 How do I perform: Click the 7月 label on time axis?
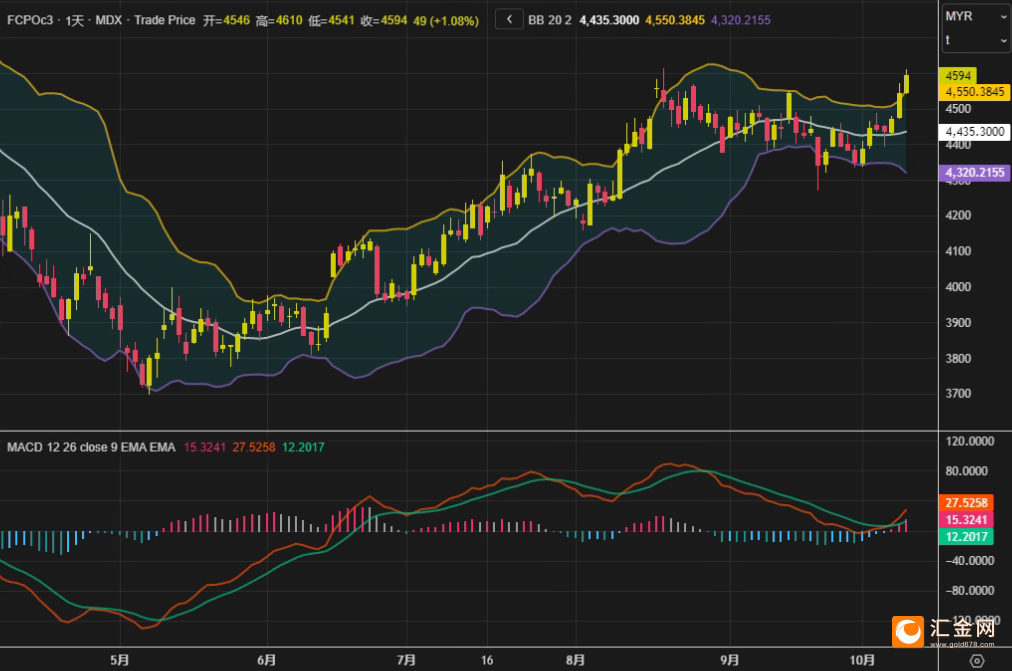click(406, 660)
